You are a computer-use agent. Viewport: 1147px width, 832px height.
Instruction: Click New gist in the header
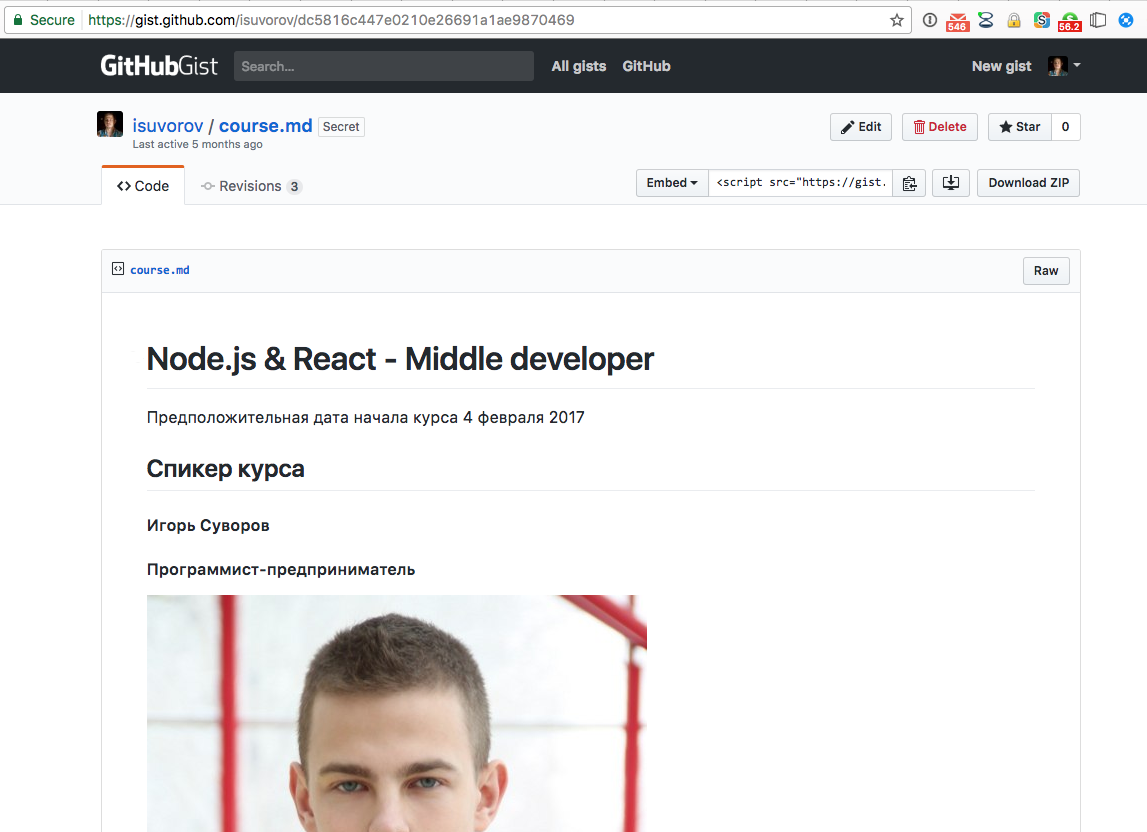point(1001,66)
